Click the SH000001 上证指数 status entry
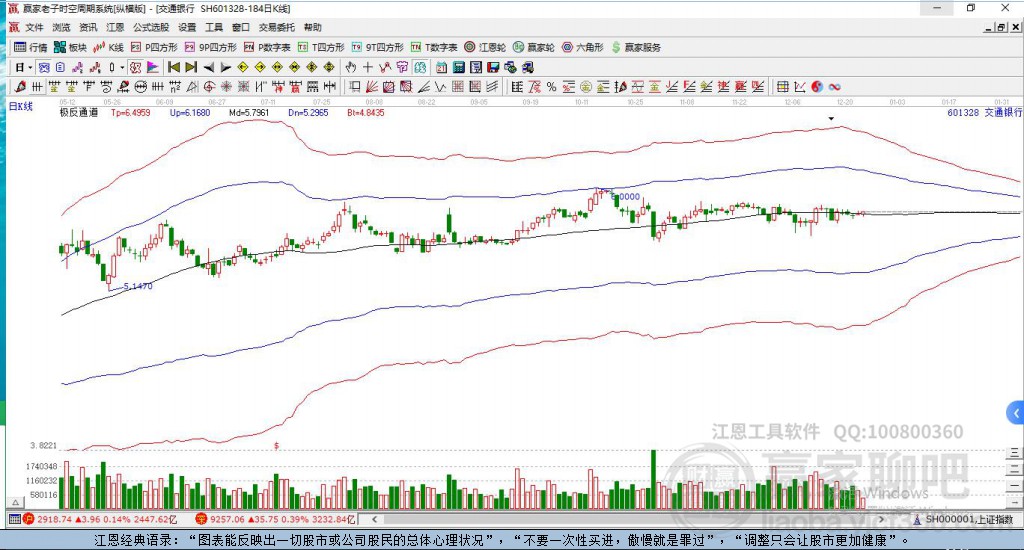The width and height of the screenshot is (1024, 550). pyautogui.click(x=963, y=519)
